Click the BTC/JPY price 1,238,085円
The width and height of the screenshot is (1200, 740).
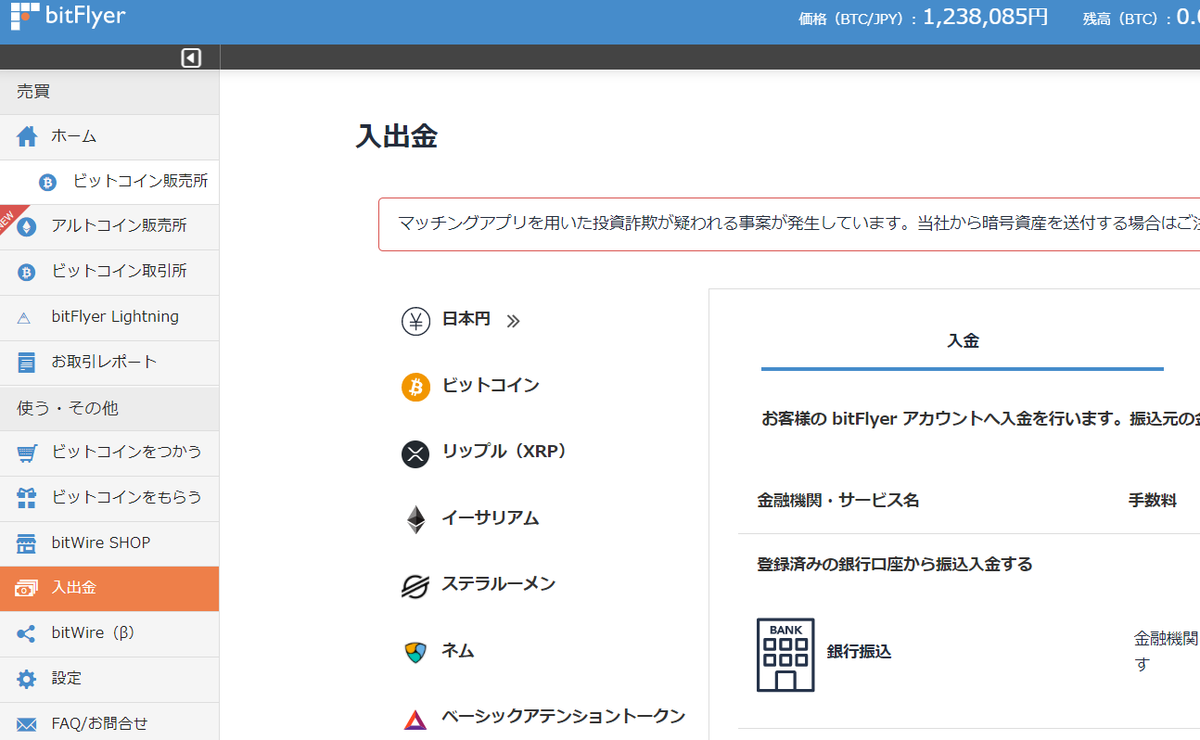[984, 17]
